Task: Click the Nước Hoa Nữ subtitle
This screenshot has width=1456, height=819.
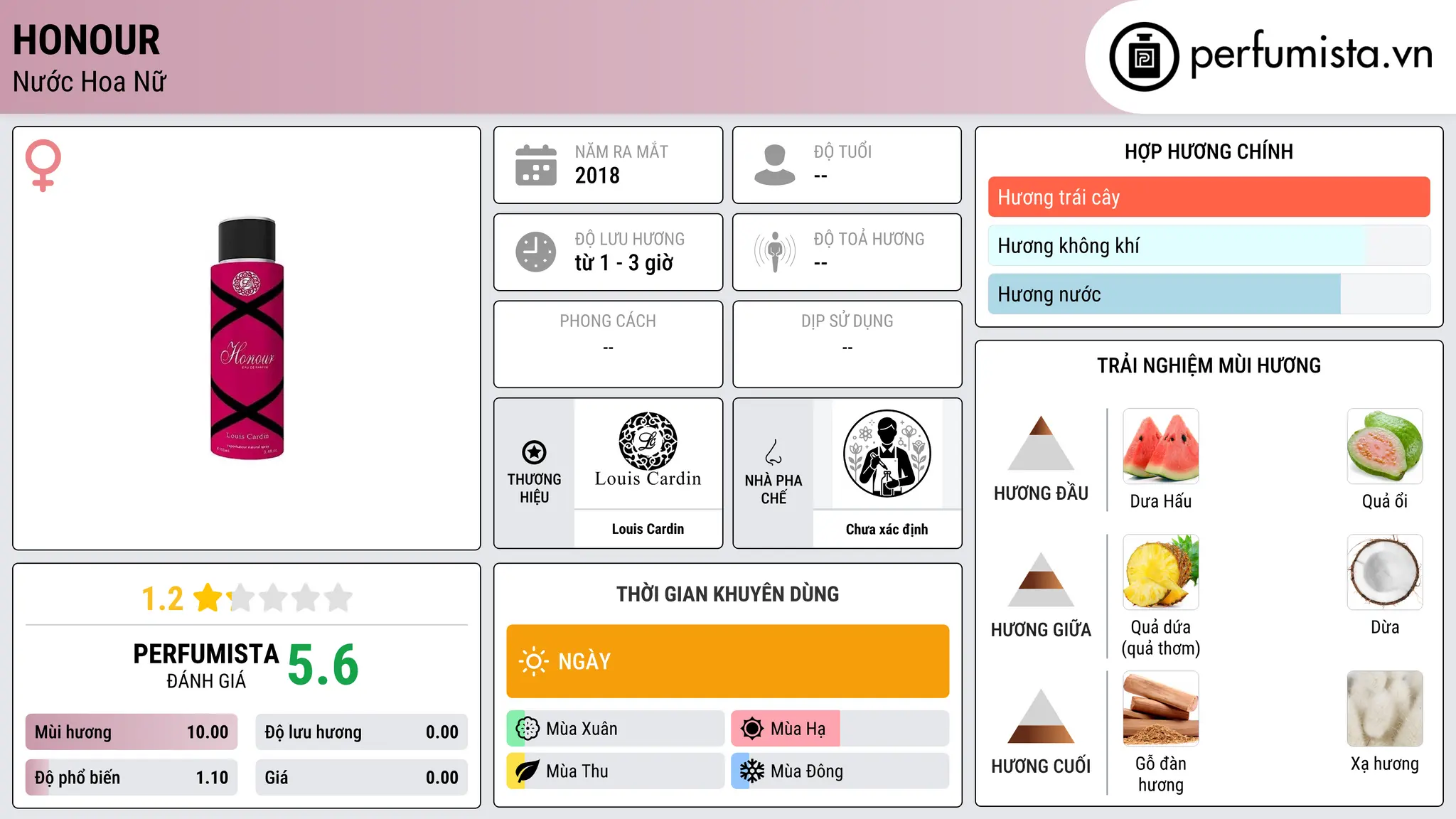Action: 90,82
